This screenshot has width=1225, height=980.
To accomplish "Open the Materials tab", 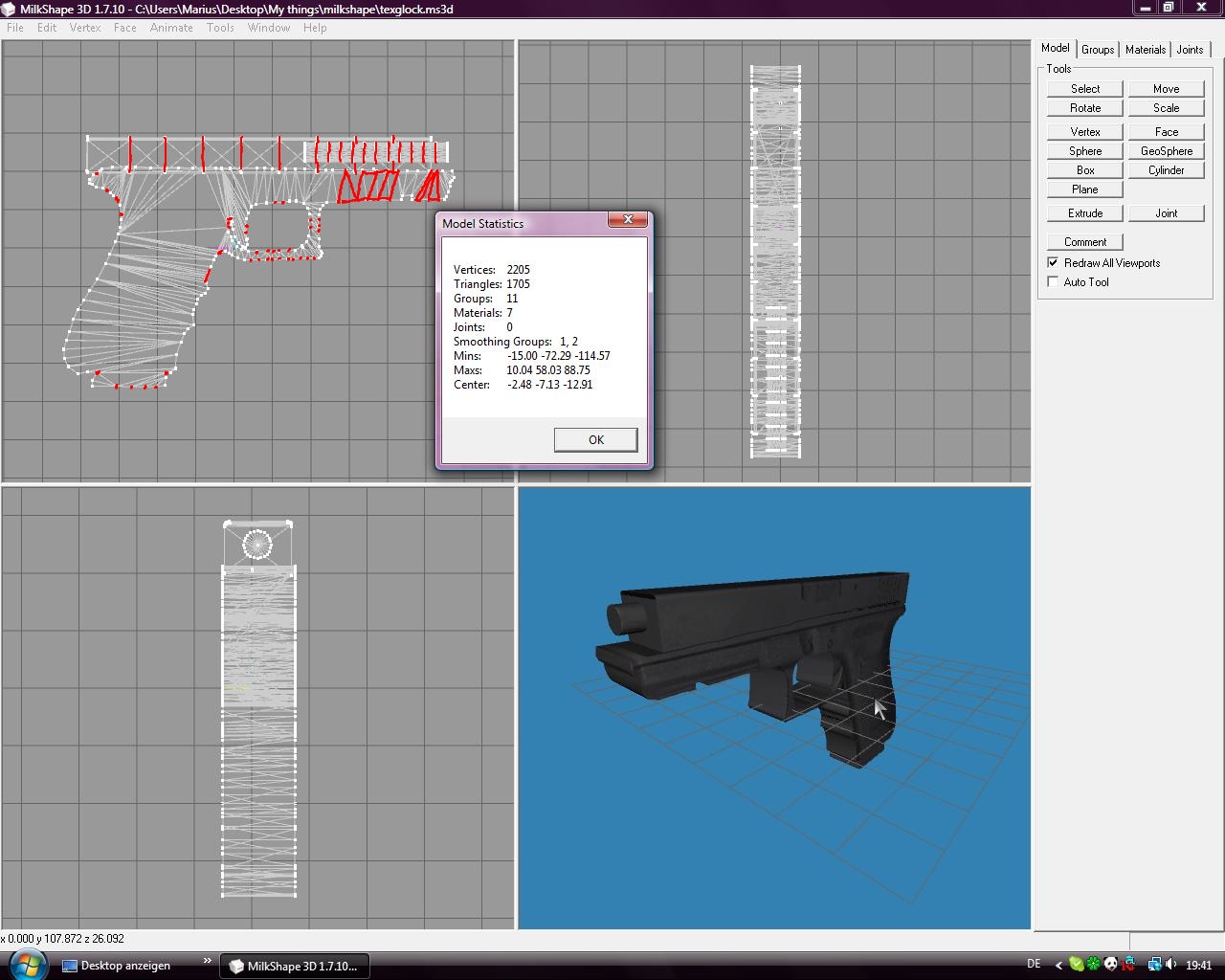I will point(1145,50).
